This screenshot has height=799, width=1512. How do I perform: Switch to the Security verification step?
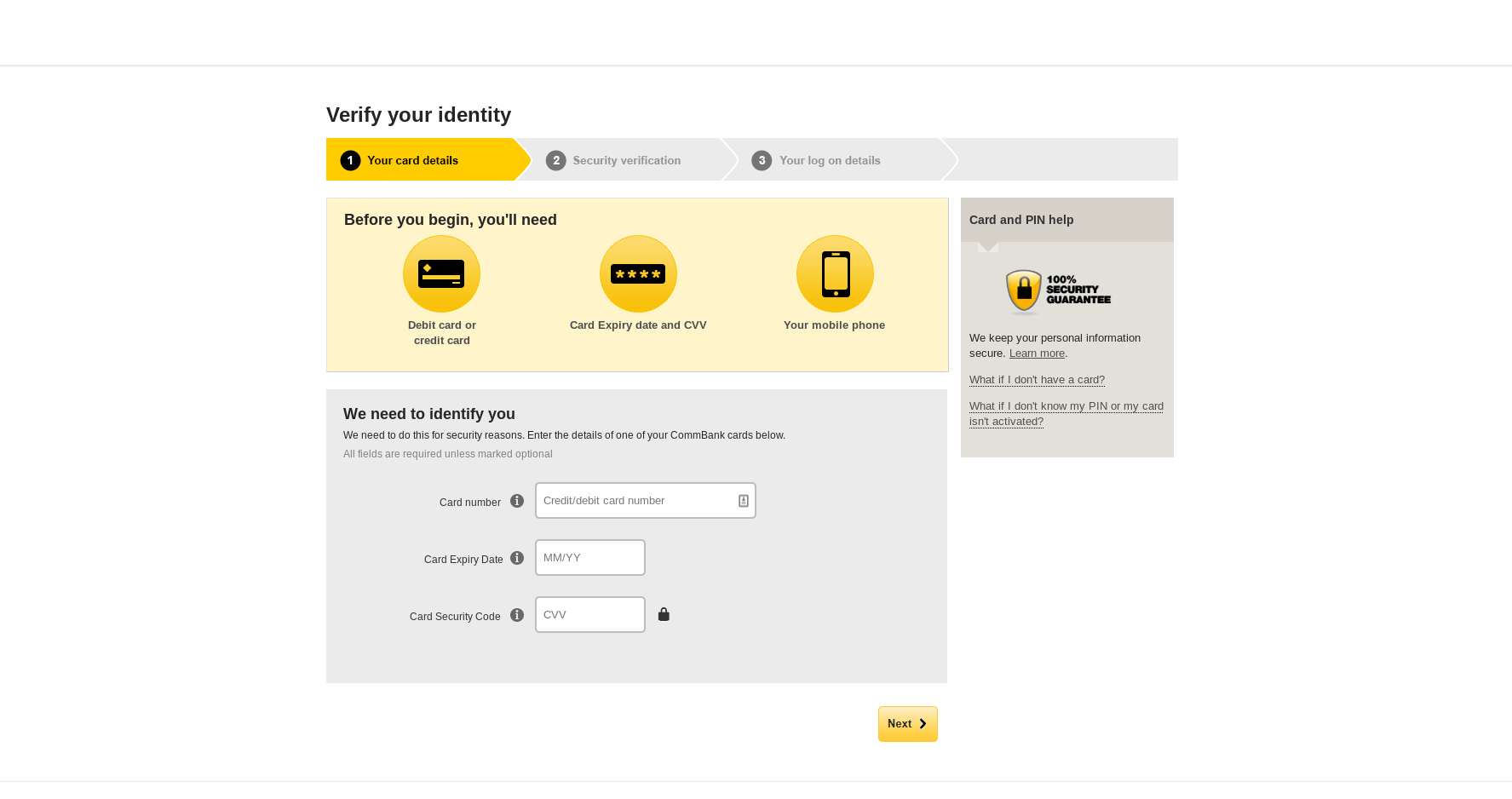(x=627, y=160)
